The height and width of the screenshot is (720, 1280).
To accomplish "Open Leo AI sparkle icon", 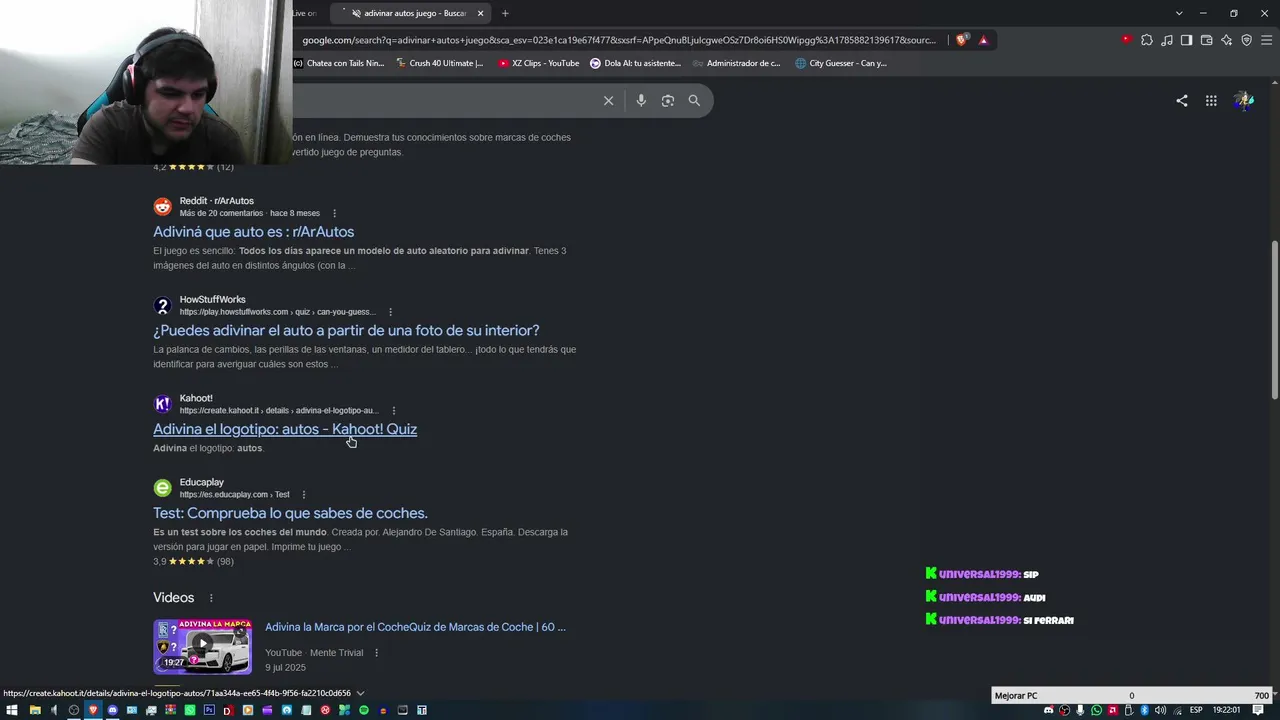I will (1227, 40).
